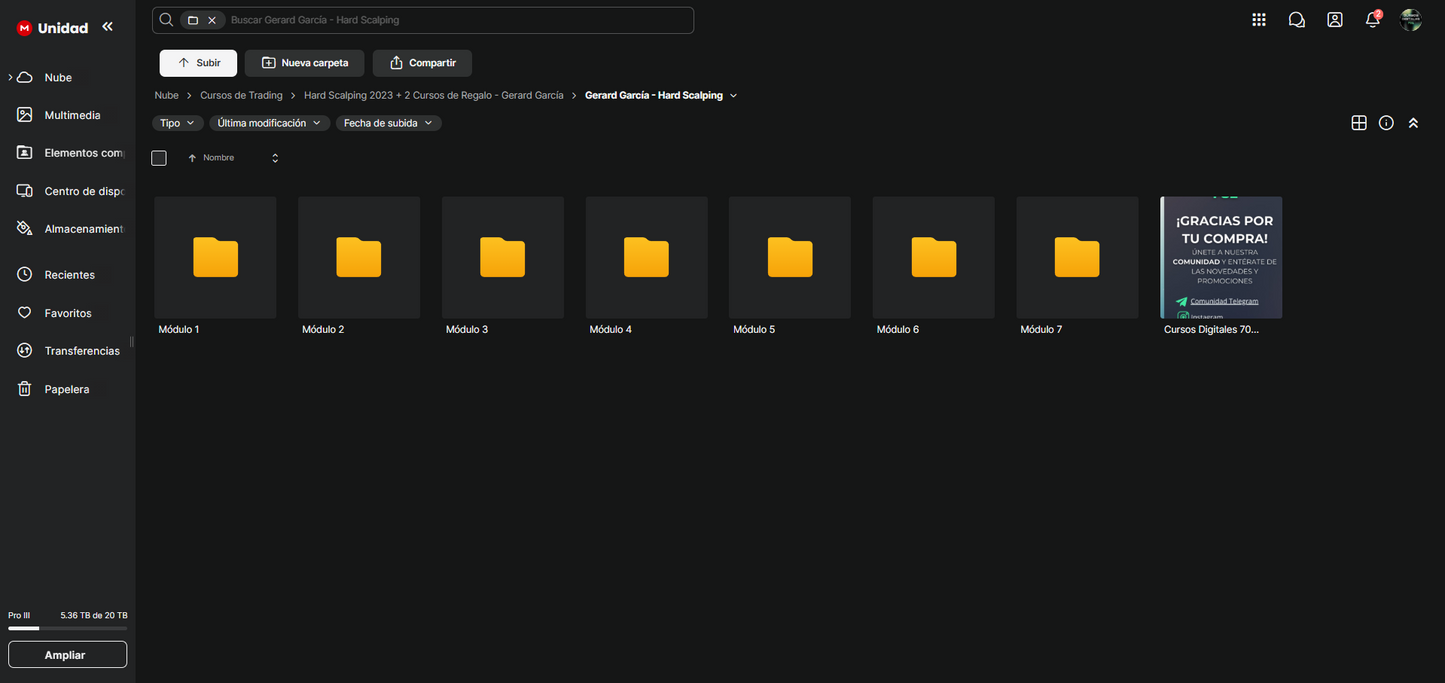Screen dimensions: 1445x683
Task: Expand the Tipo filter dropdown
Action: [x=178, y=123]
